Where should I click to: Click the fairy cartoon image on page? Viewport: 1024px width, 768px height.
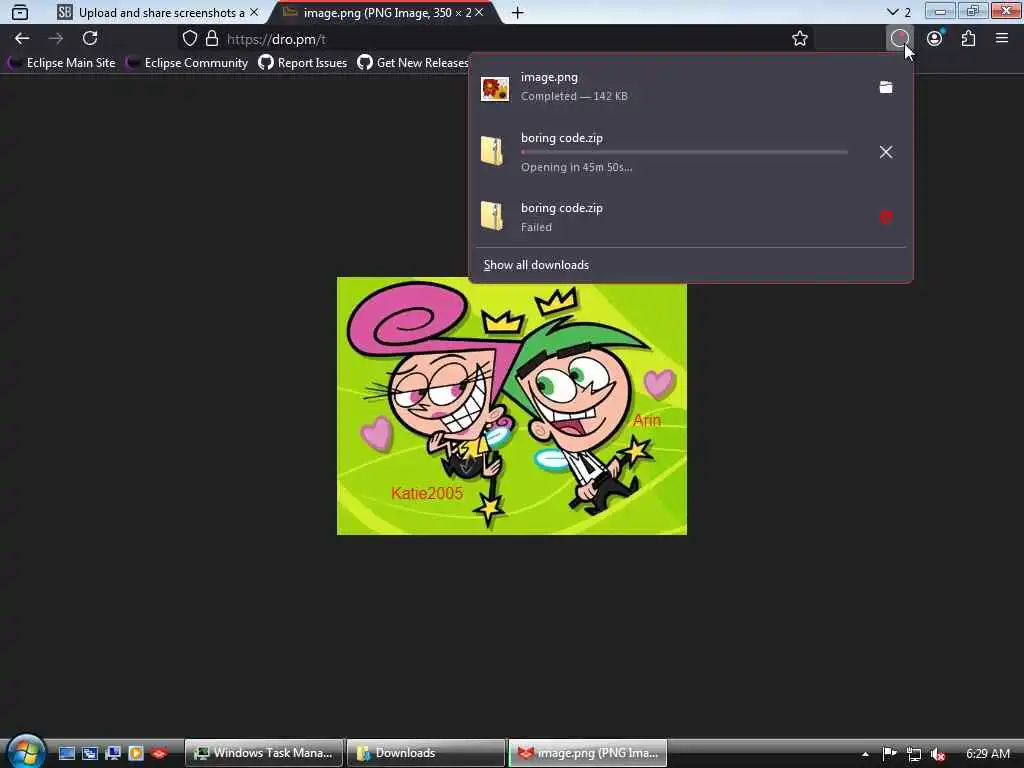[511, 406]
